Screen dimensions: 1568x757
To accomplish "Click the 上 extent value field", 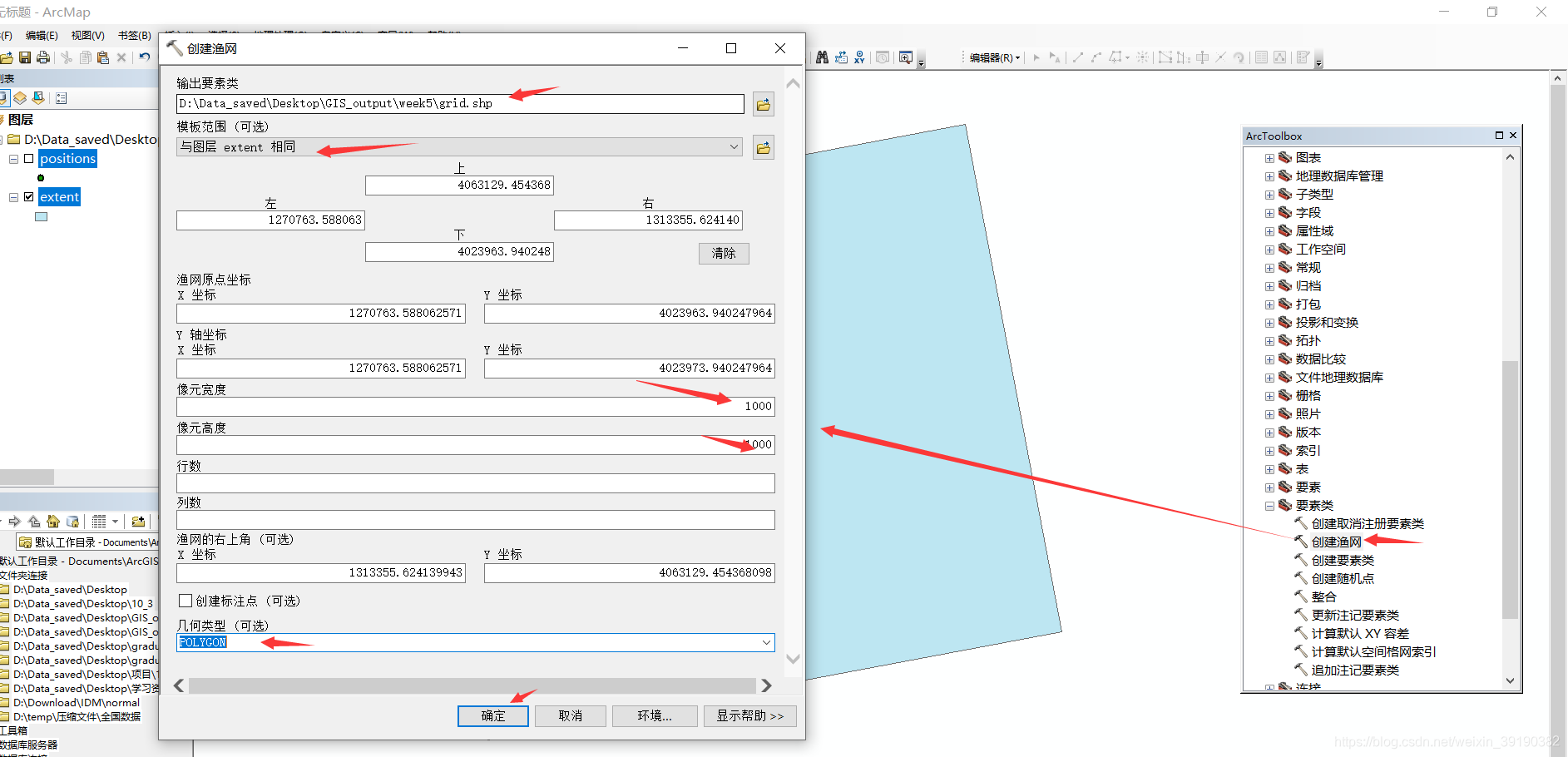I will coord(459,185).
